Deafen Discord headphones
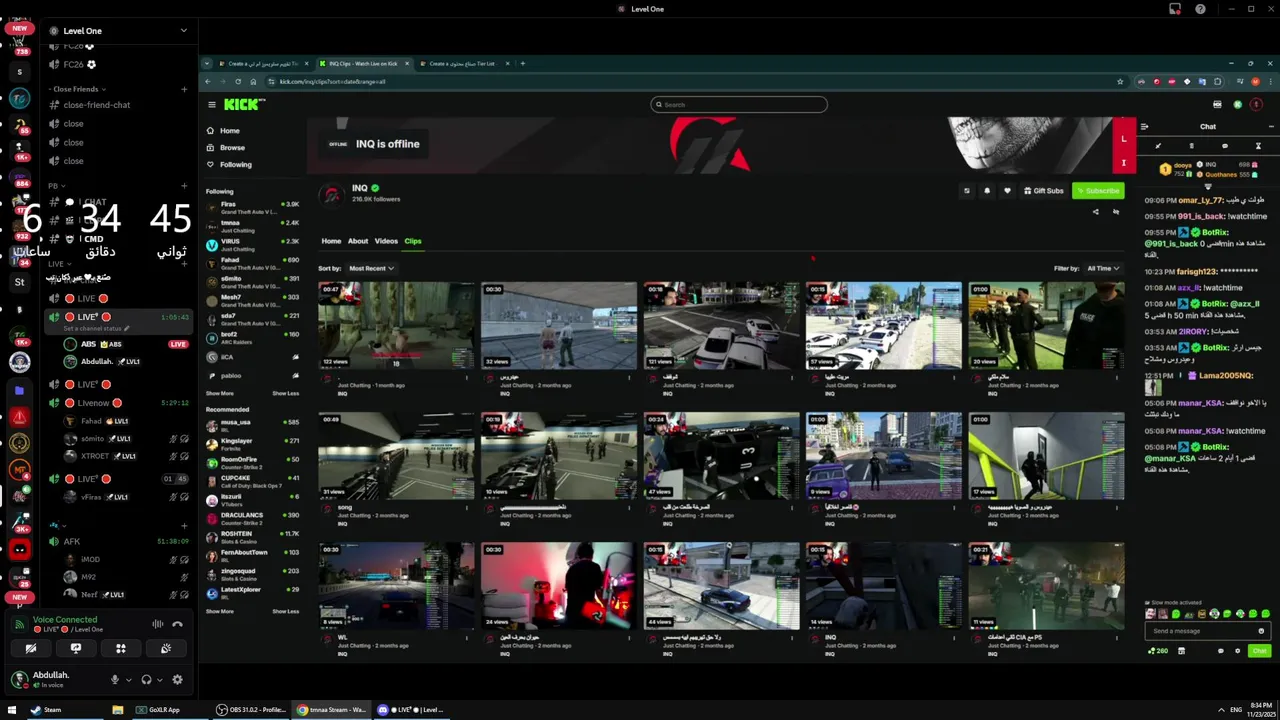The image size is (1280, 720). coord(146,680)
